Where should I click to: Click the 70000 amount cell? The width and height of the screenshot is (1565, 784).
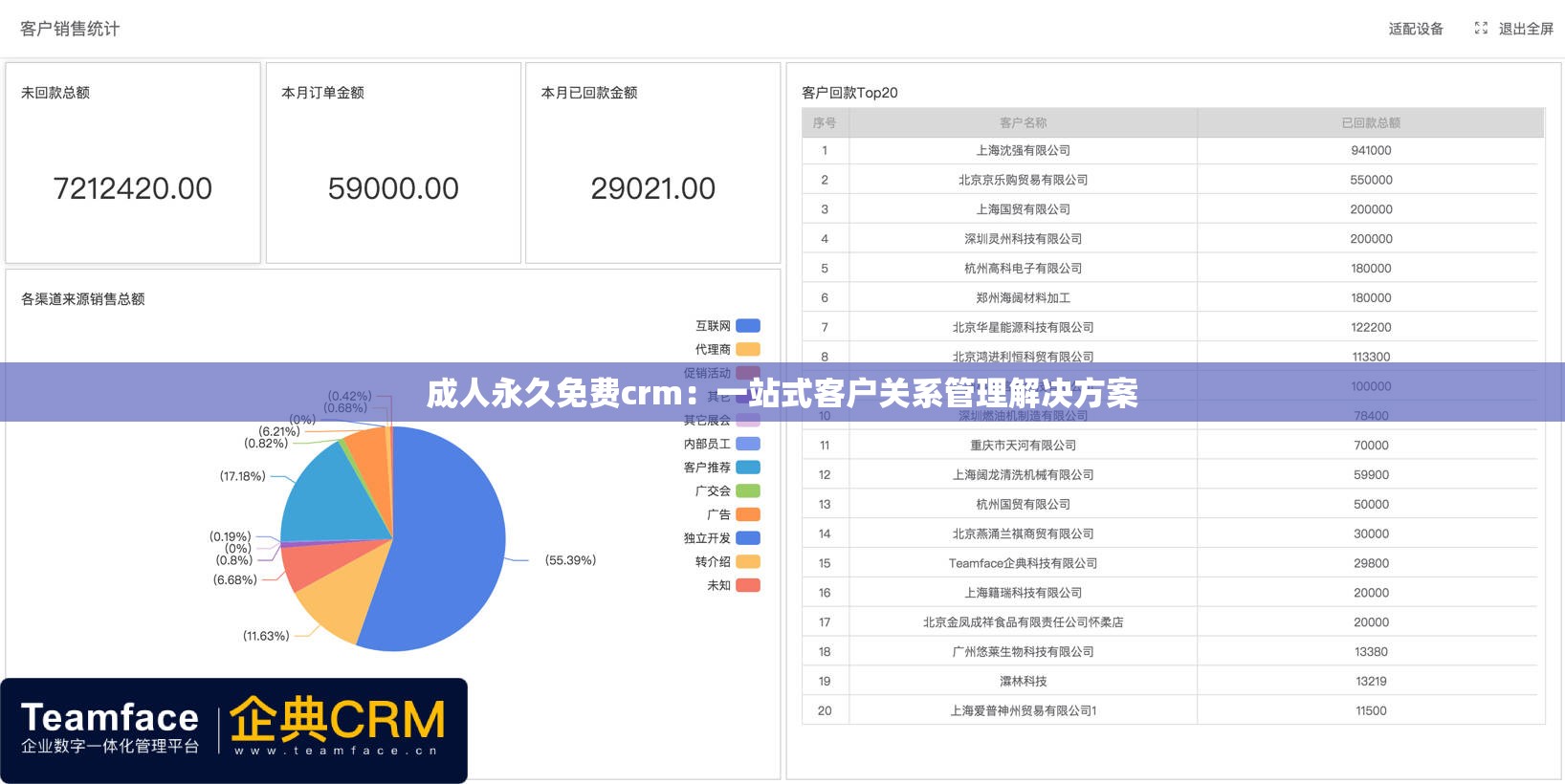click(x=1371, y=446)
